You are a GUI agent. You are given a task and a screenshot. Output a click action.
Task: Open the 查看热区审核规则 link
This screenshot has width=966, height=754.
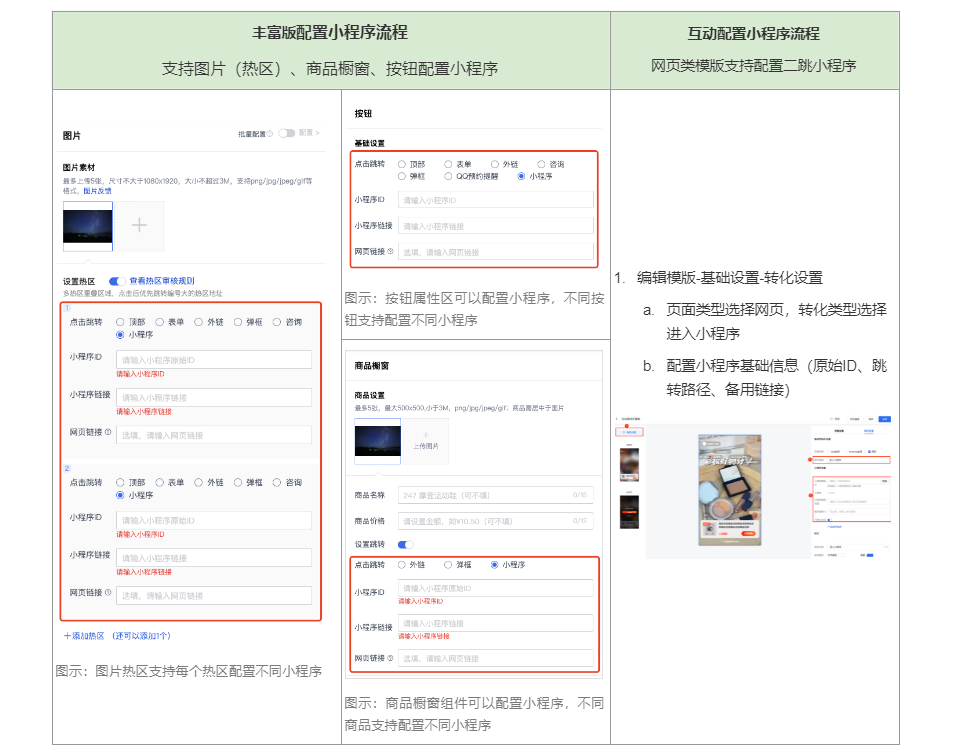coord(162,282)
